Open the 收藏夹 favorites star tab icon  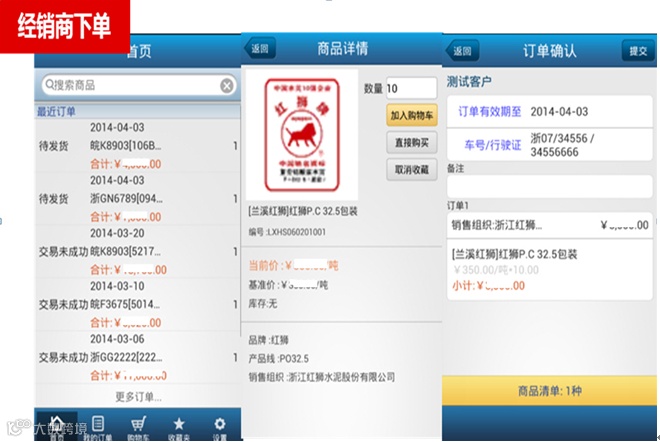tap(179, 426)
